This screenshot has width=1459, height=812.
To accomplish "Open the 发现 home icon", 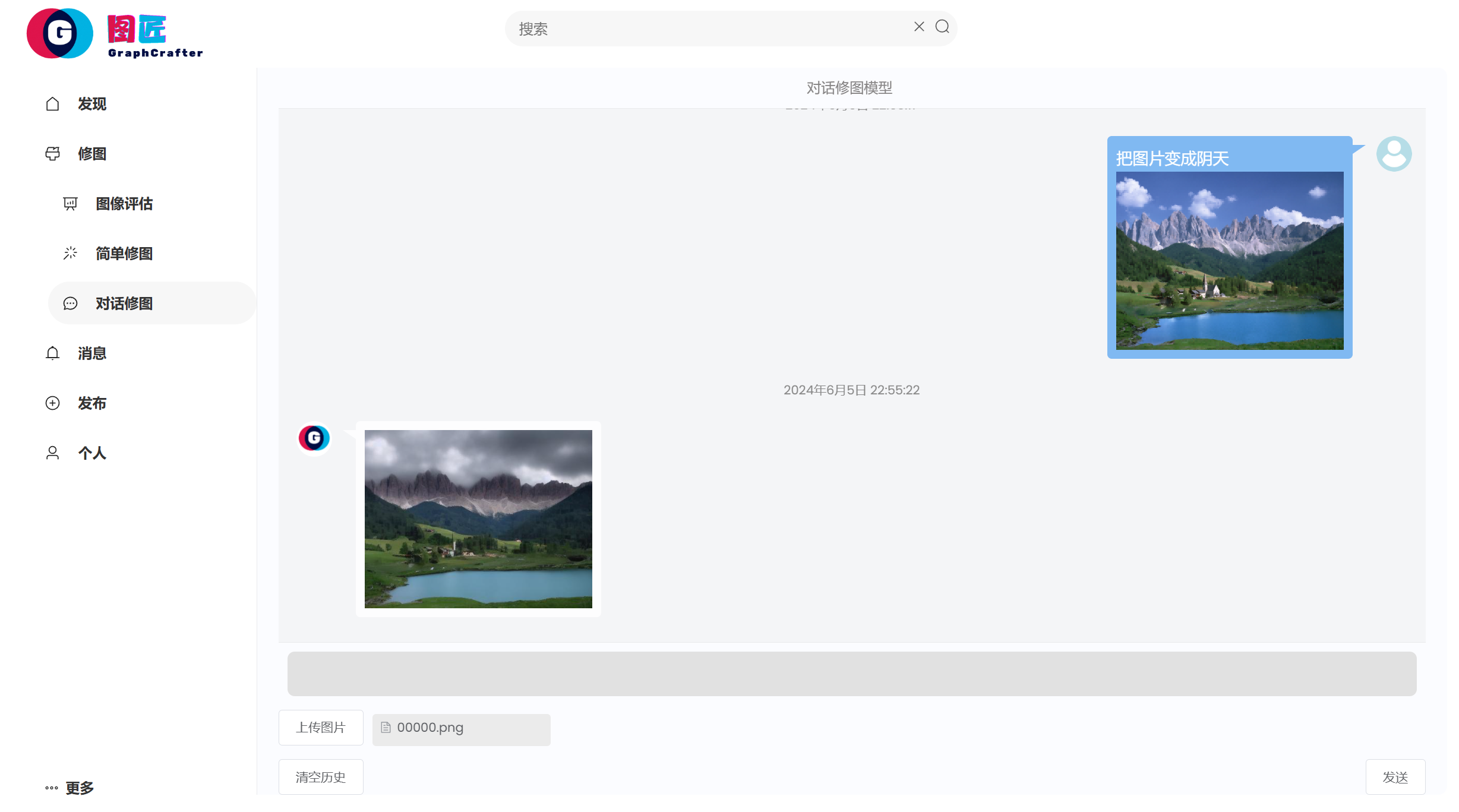I will pos(53,104).
